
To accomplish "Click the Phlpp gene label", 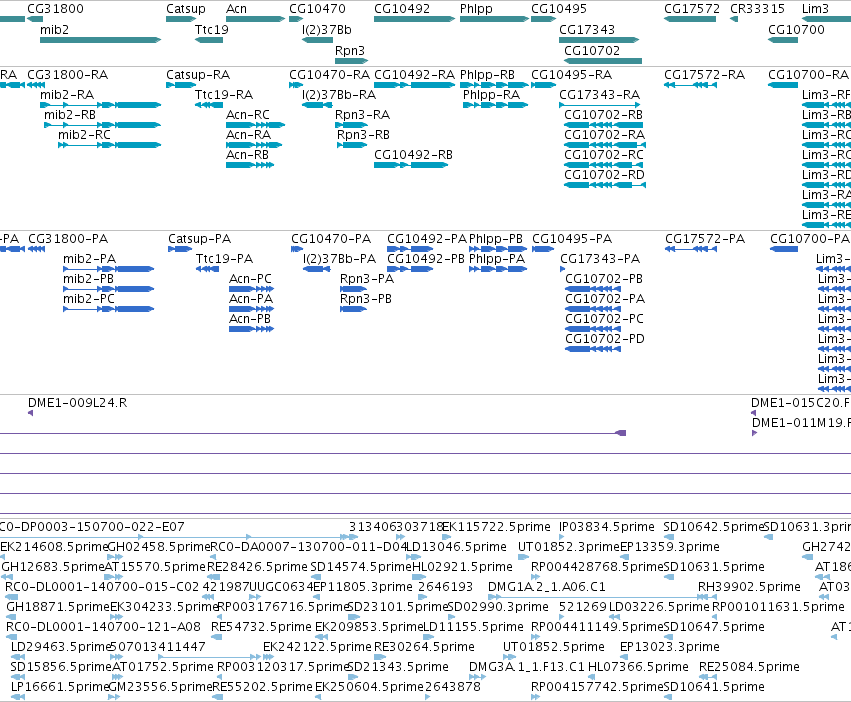I will tap(476, 9).
